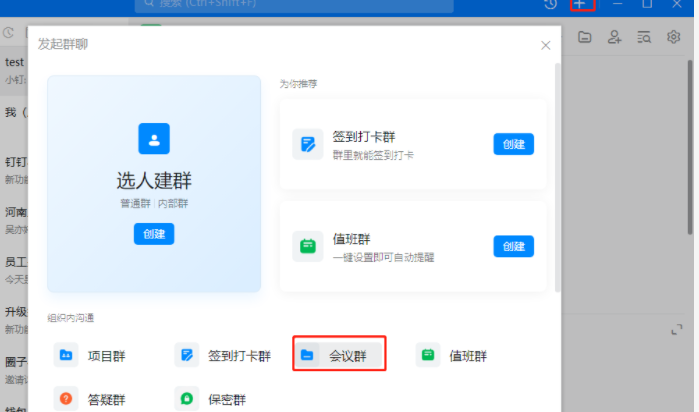
Task: Select 会议群 group type
Action: pos(339,355)
